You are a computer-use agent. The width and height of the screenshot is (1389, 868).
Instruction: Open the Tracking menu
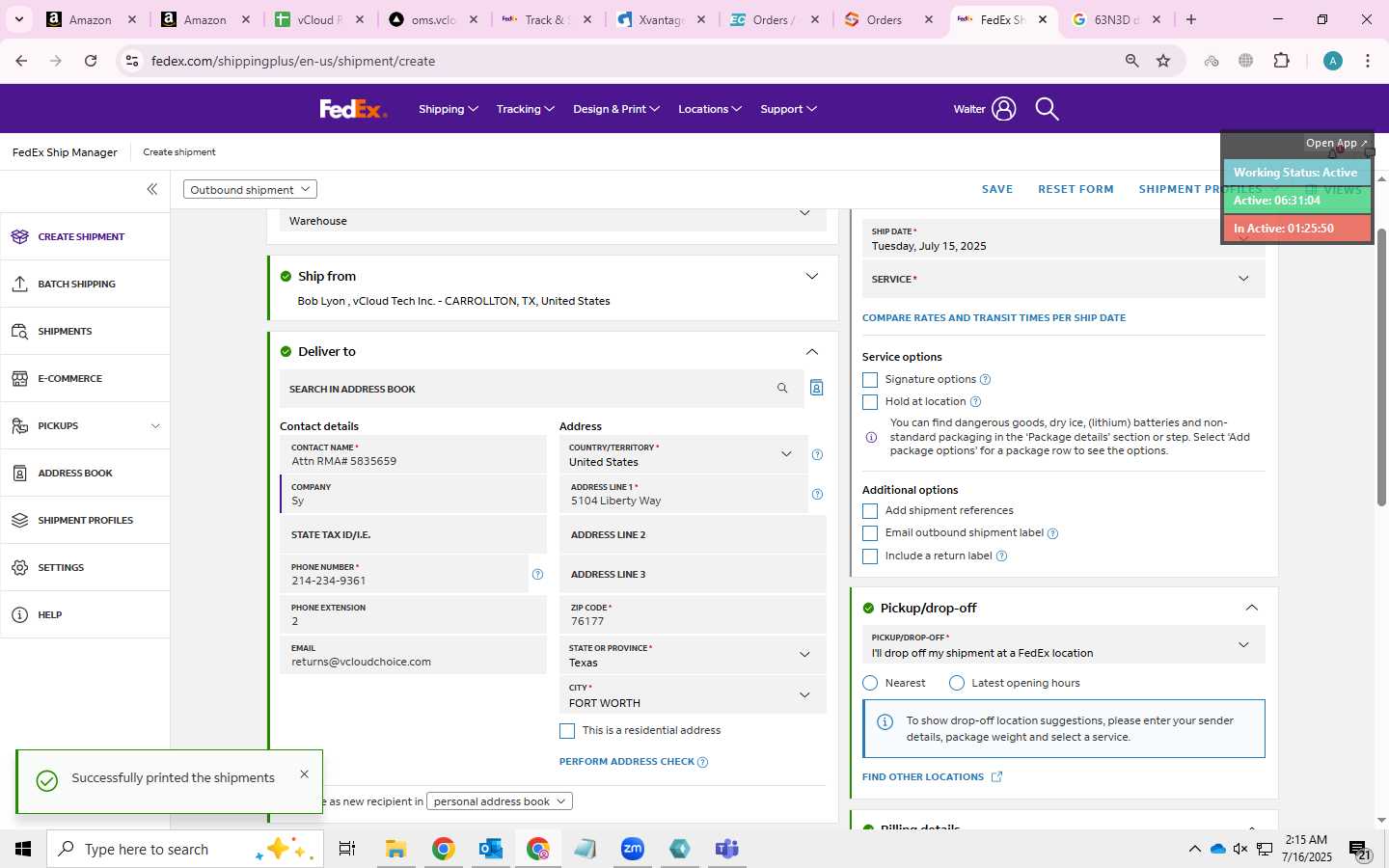[x=525, y=109]
